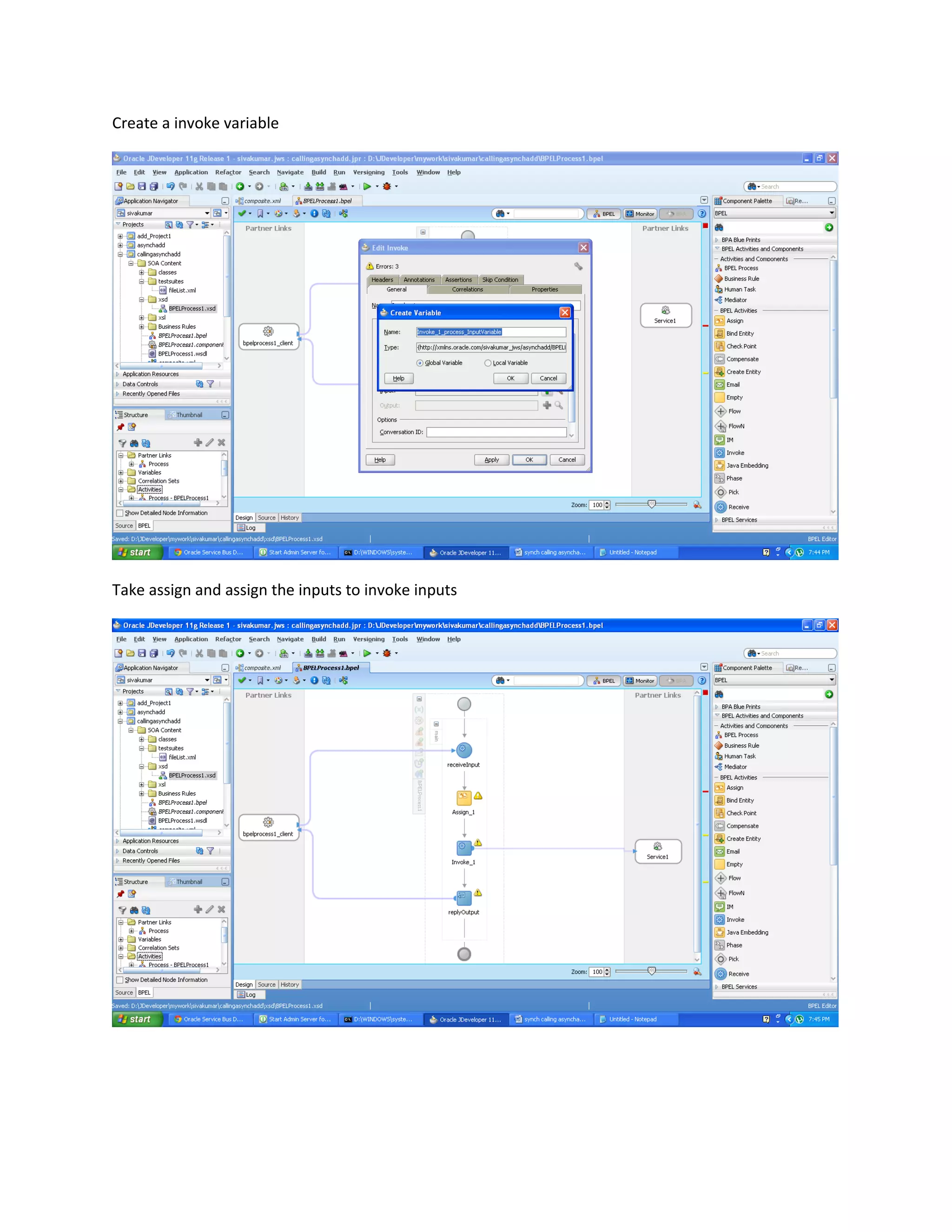This screenshot has height=1232, width=952.
Task: Select the receiveInput activity node
Action: click(463, 750)
